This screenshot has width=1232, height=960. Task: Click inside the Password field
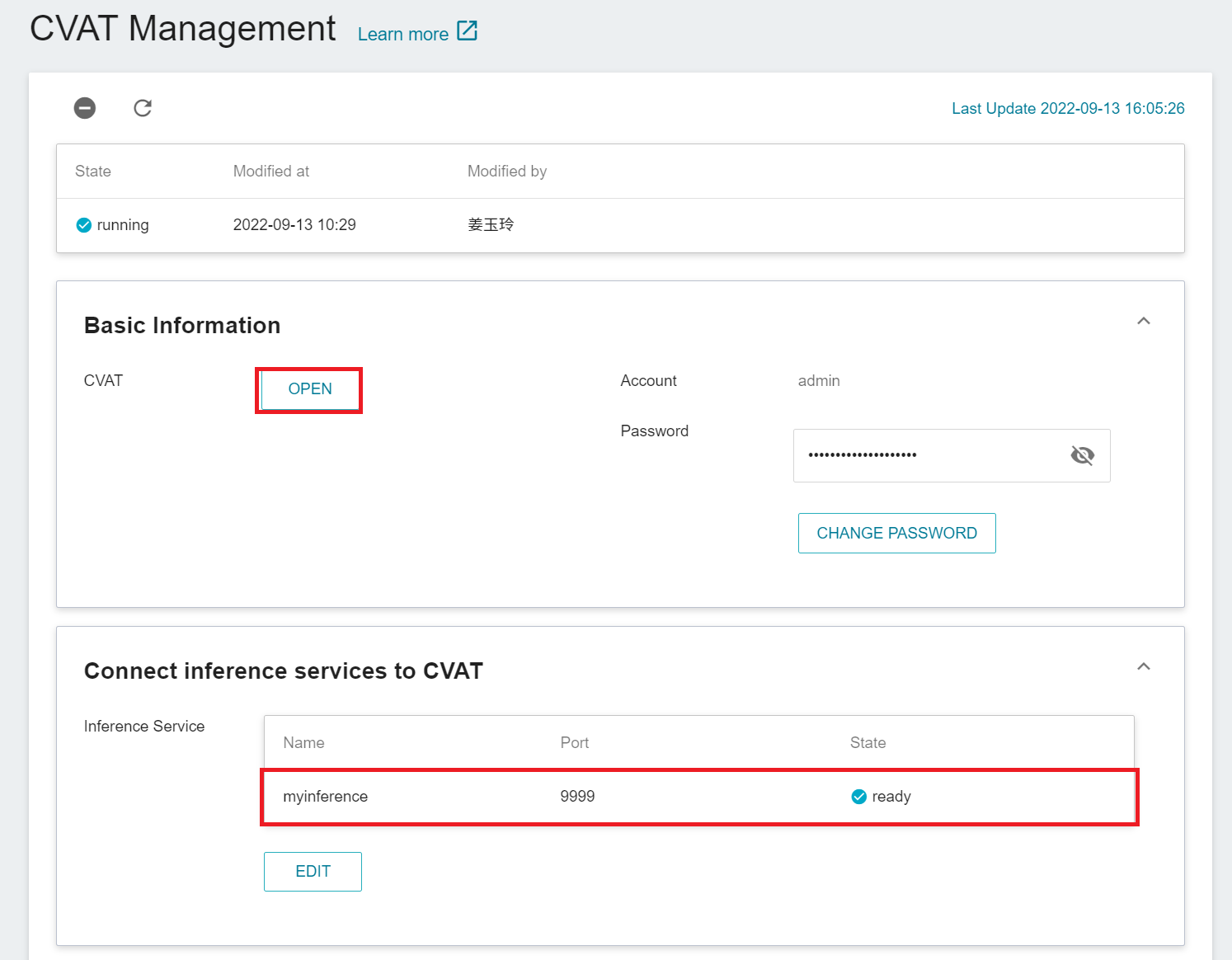click(x=952, y=455)
